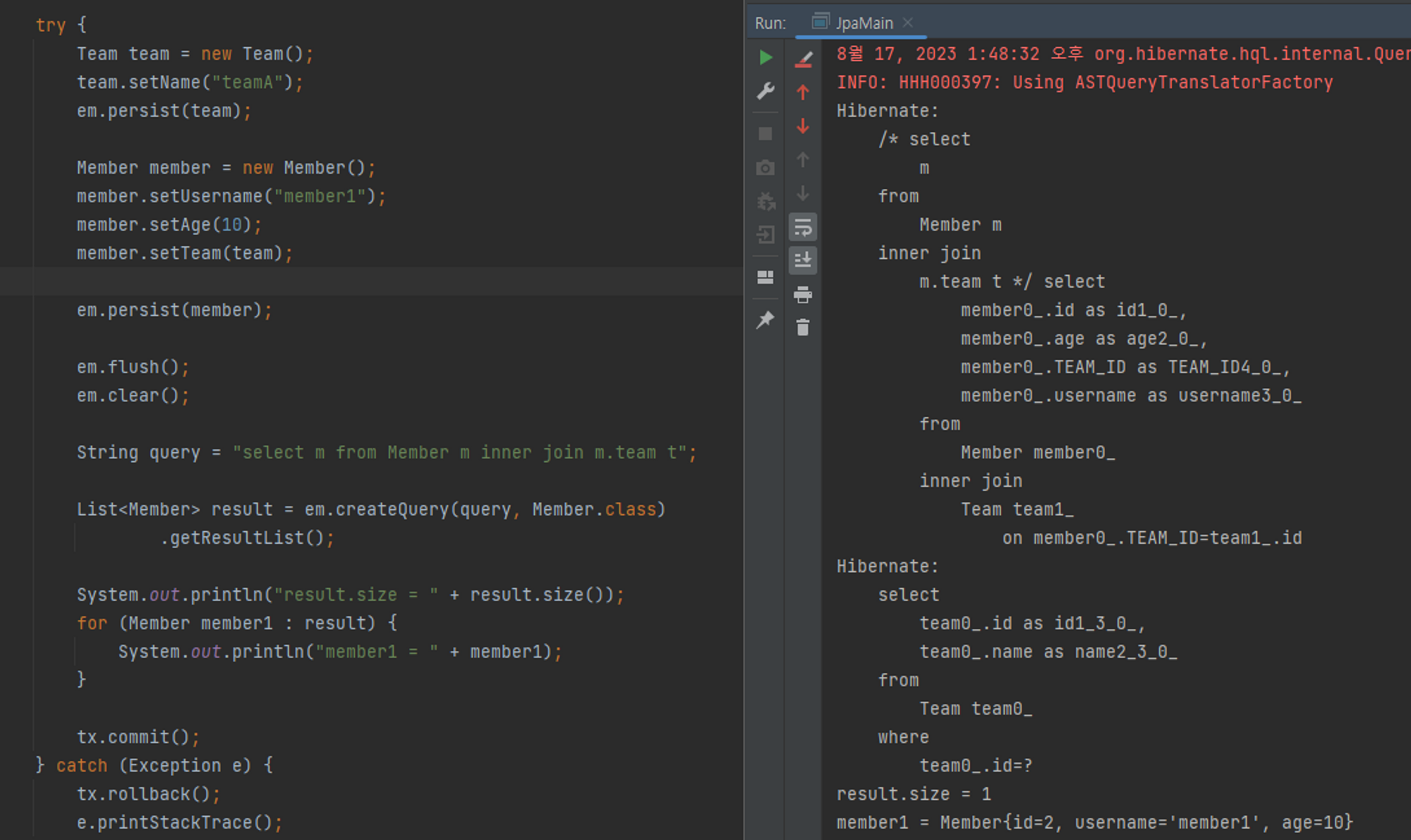The image size is (1411, 840).
Task: Dump threads using the camera icon
Action: pos(765,168)
